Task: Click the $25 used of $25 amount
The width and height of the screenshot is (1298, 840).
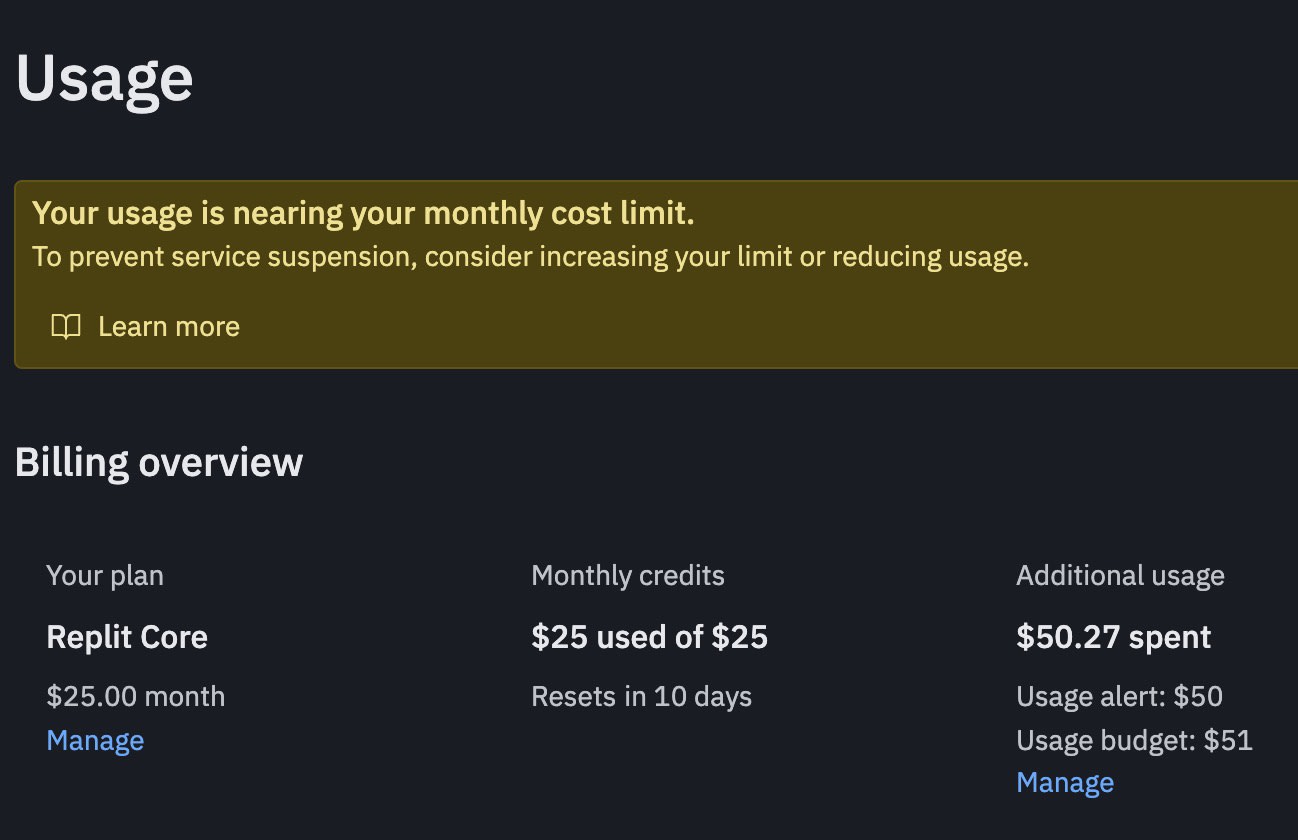Action: [x=649, y=637]
